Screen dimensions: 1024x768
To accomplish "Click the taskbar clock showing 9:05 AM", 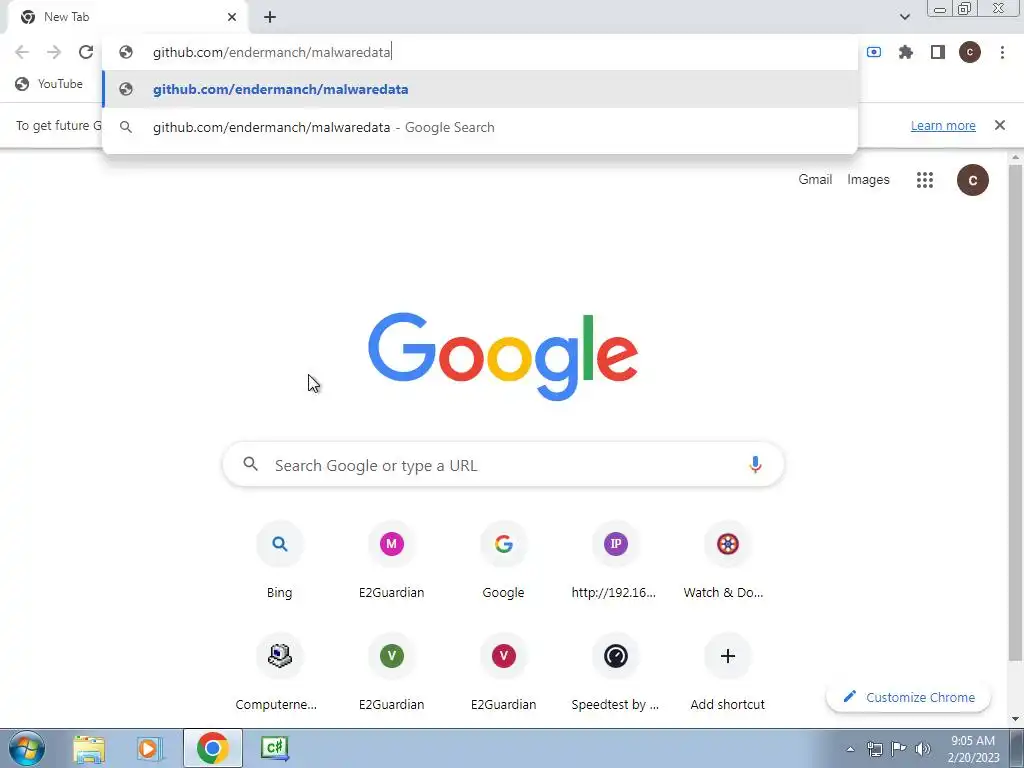I will (974, 749).
